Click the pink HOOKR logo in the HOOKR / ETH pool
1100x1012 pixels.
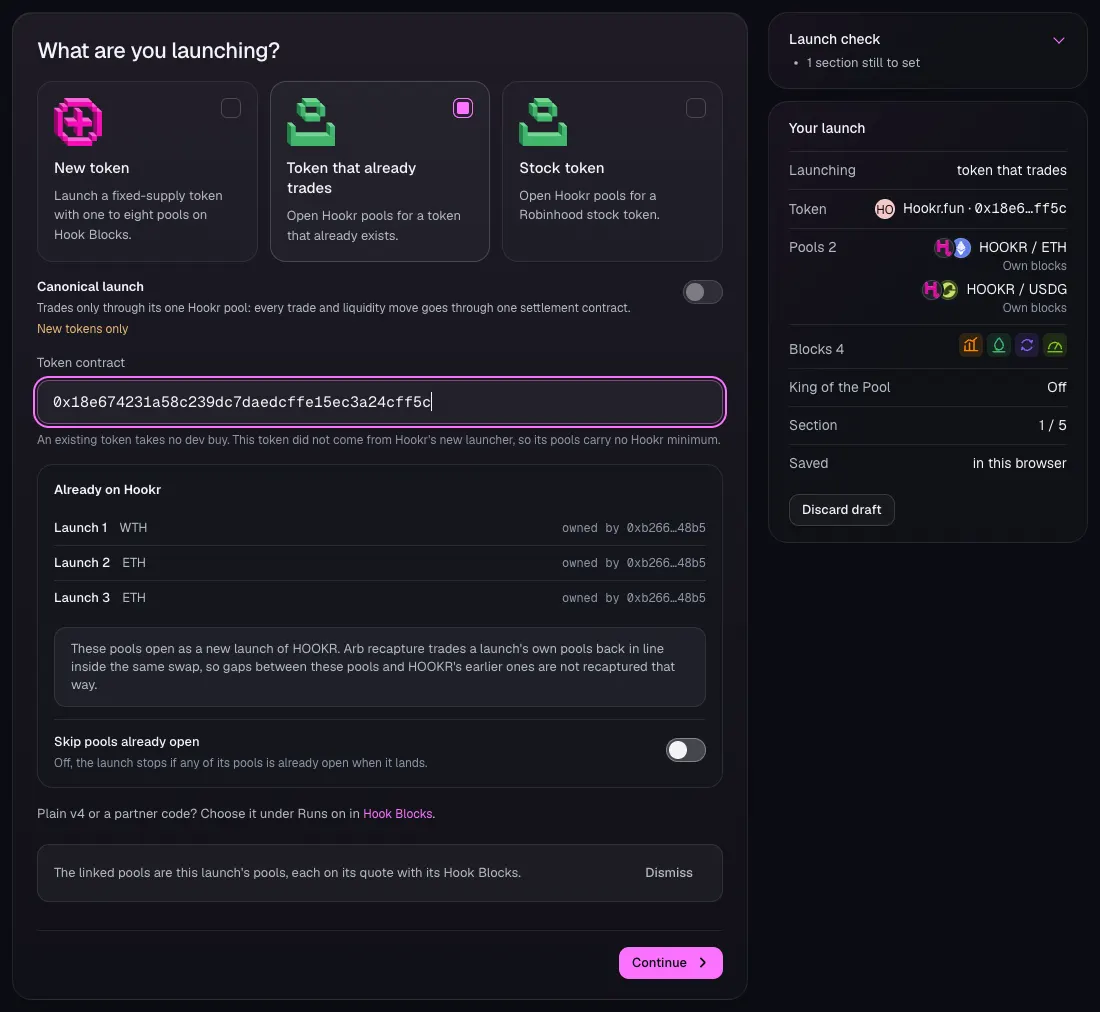click(944, 248)
